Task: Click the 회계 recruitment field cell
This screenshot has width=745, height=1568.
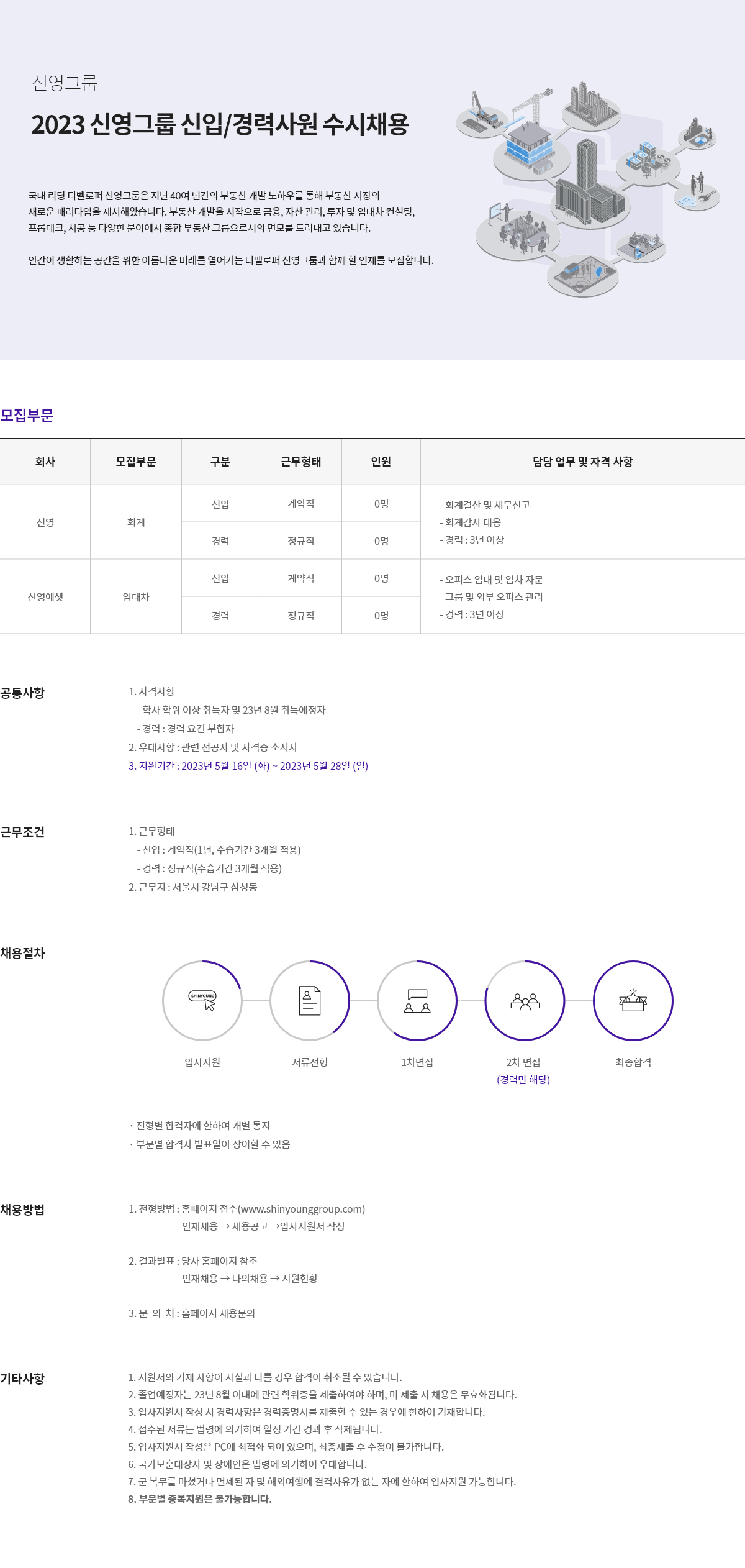Action: 136,522
